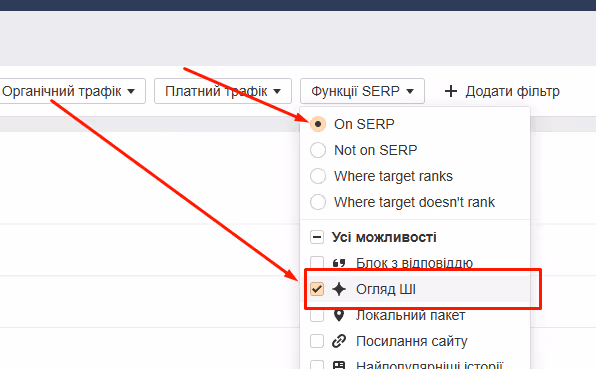This screenshot has height=369, width=596.
Task: Select the On SERP radio button
Action: [318, 124]
